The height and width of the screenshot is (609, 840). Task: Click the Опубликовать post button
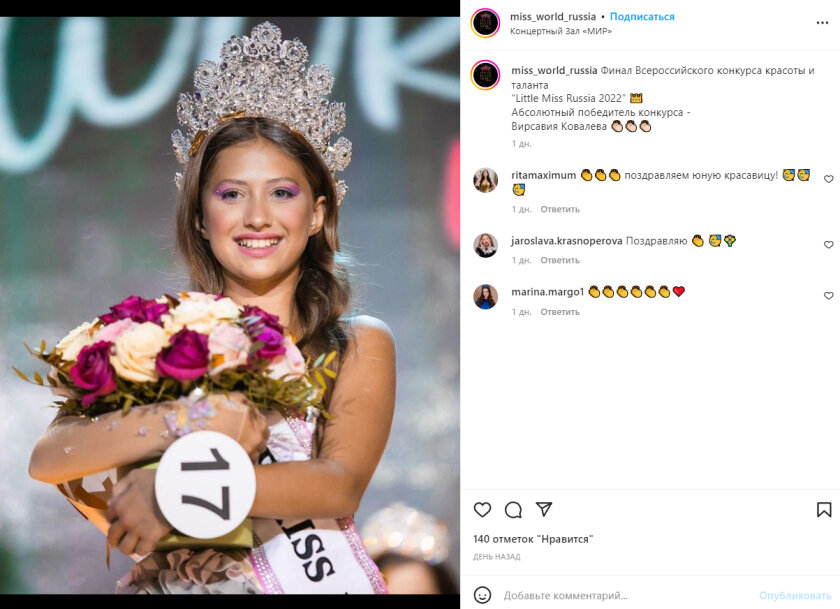(795, 595)
